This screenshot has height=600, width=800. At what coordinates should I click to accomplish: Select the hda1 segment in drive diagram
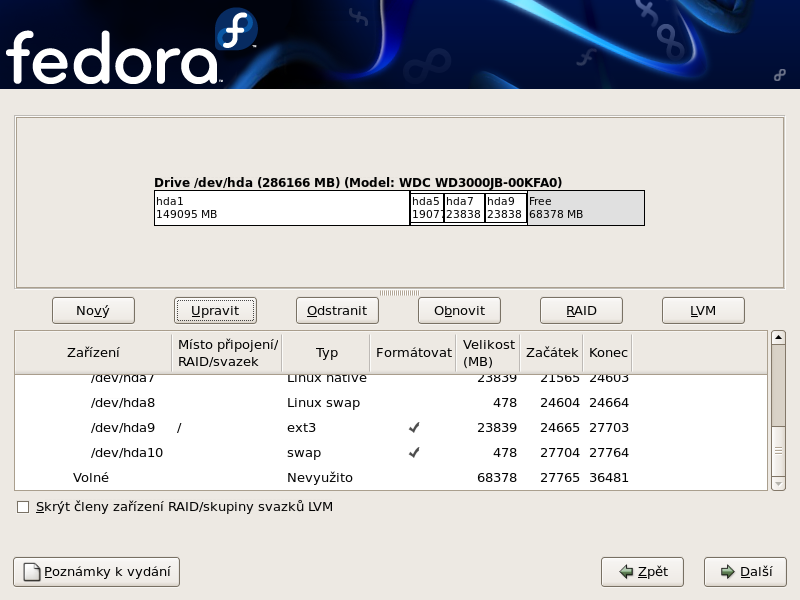click(x=282, y=208)
